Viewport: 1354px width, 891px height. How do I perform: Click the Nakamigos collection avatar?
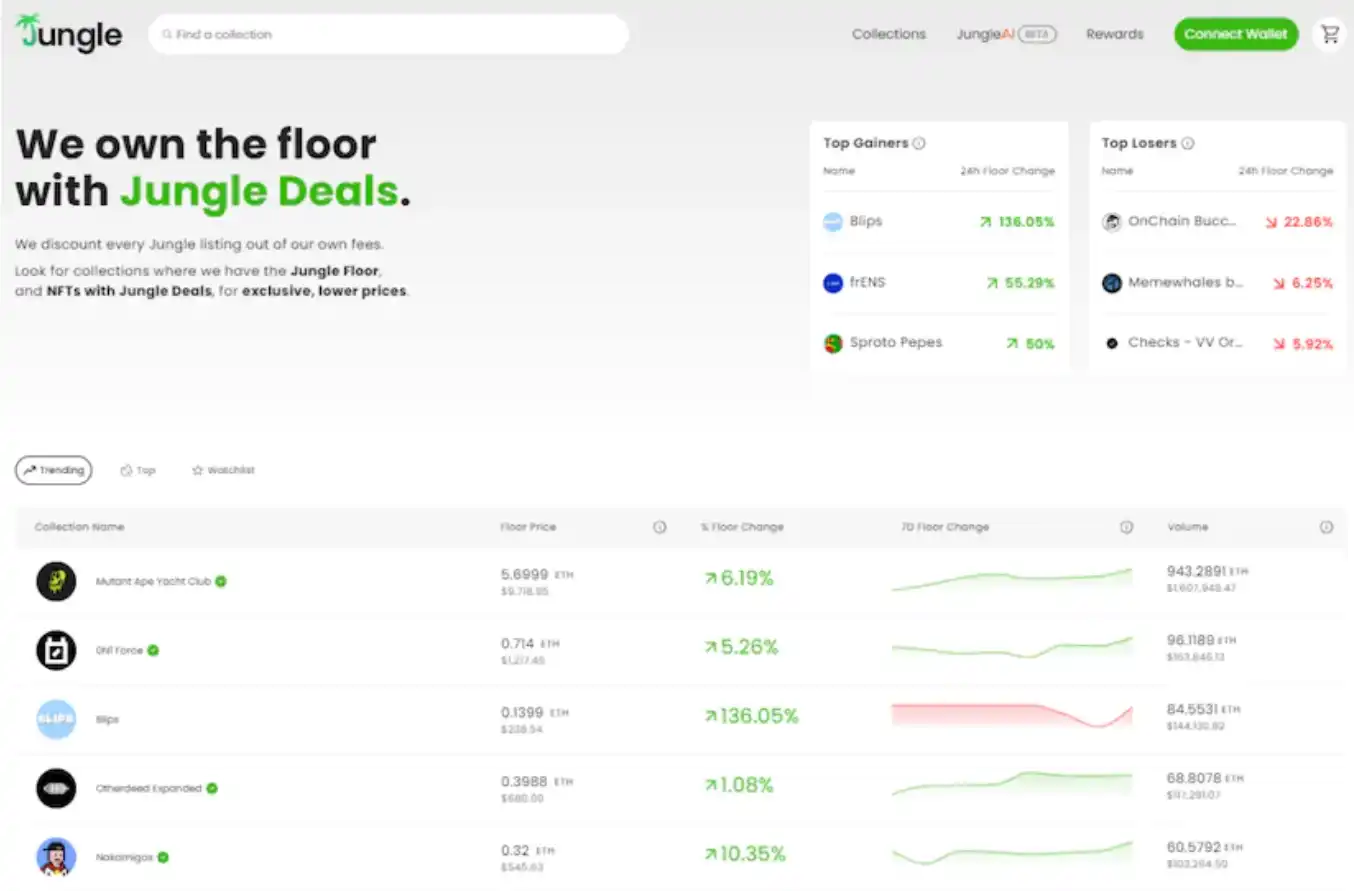tap(56, 857)
